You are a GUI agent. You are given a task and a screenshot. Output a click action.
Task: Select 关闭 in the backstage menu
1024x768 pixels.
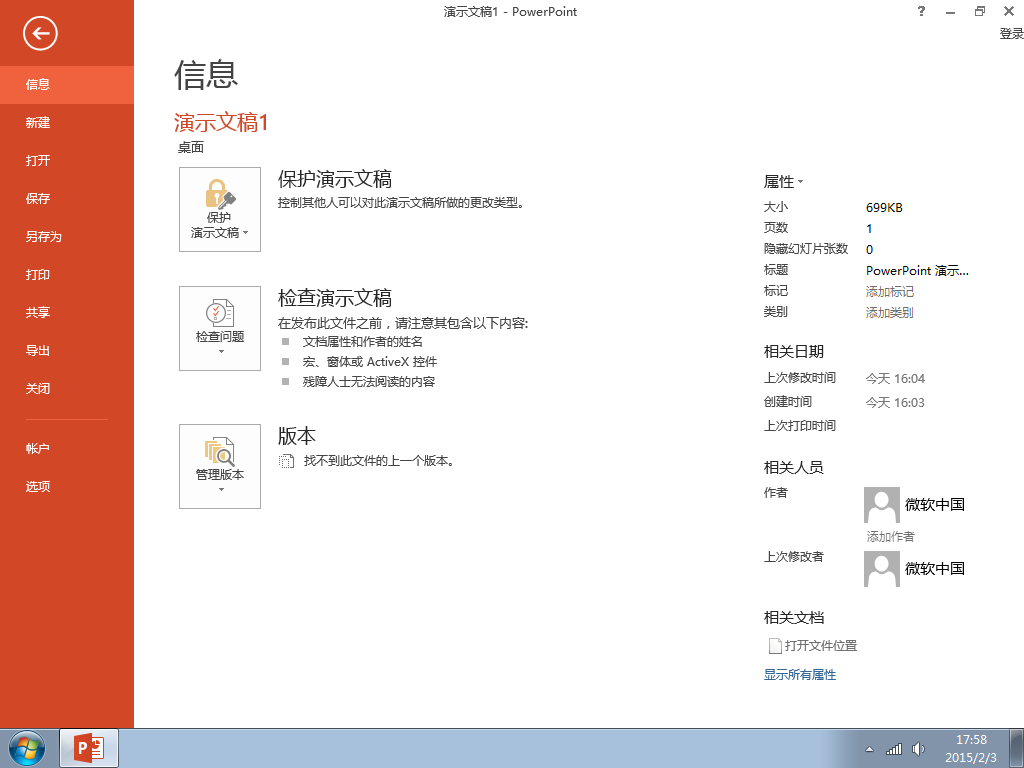pos(67,389)
